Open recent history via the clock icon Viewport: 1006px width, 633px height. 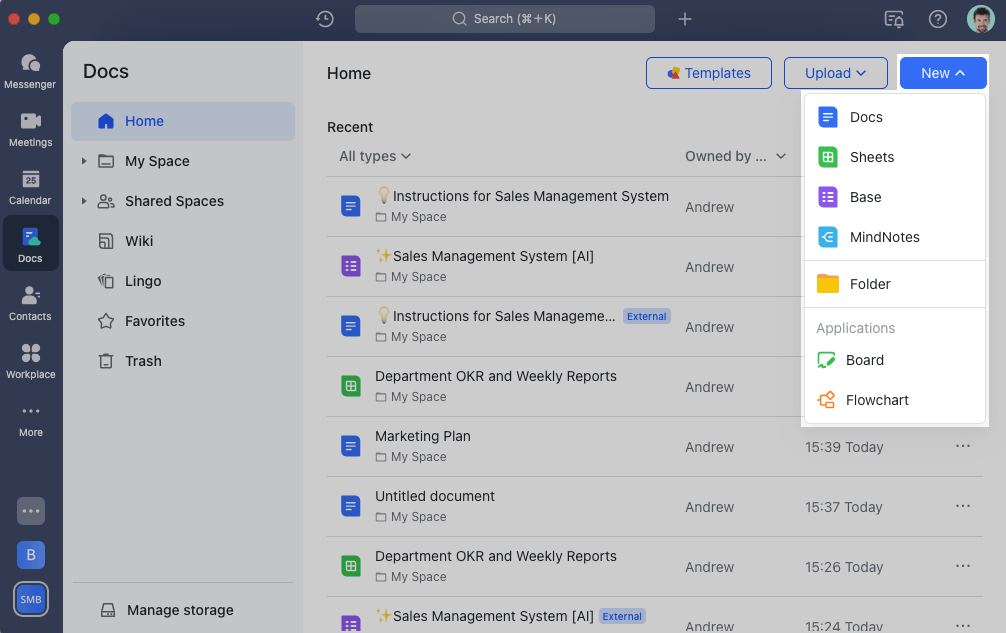point(324,18)
